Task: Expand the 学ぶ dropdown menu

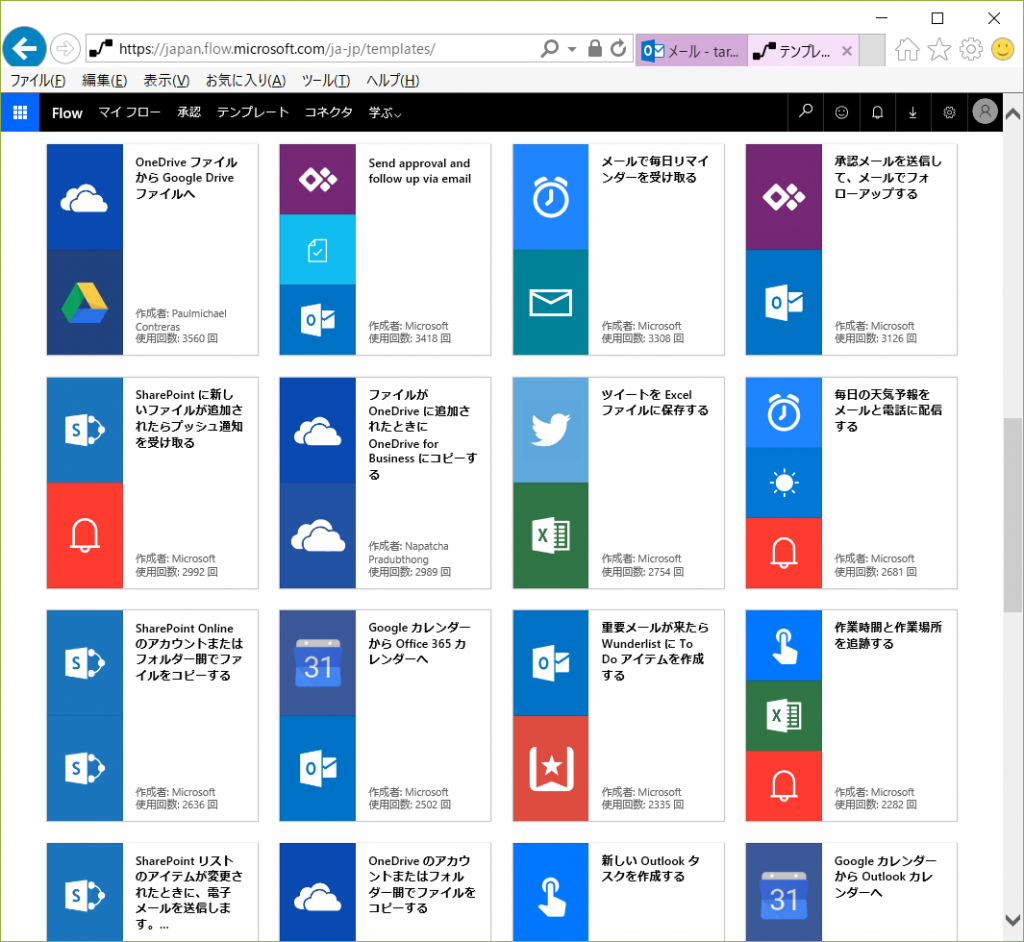Action: click(385, 113)
